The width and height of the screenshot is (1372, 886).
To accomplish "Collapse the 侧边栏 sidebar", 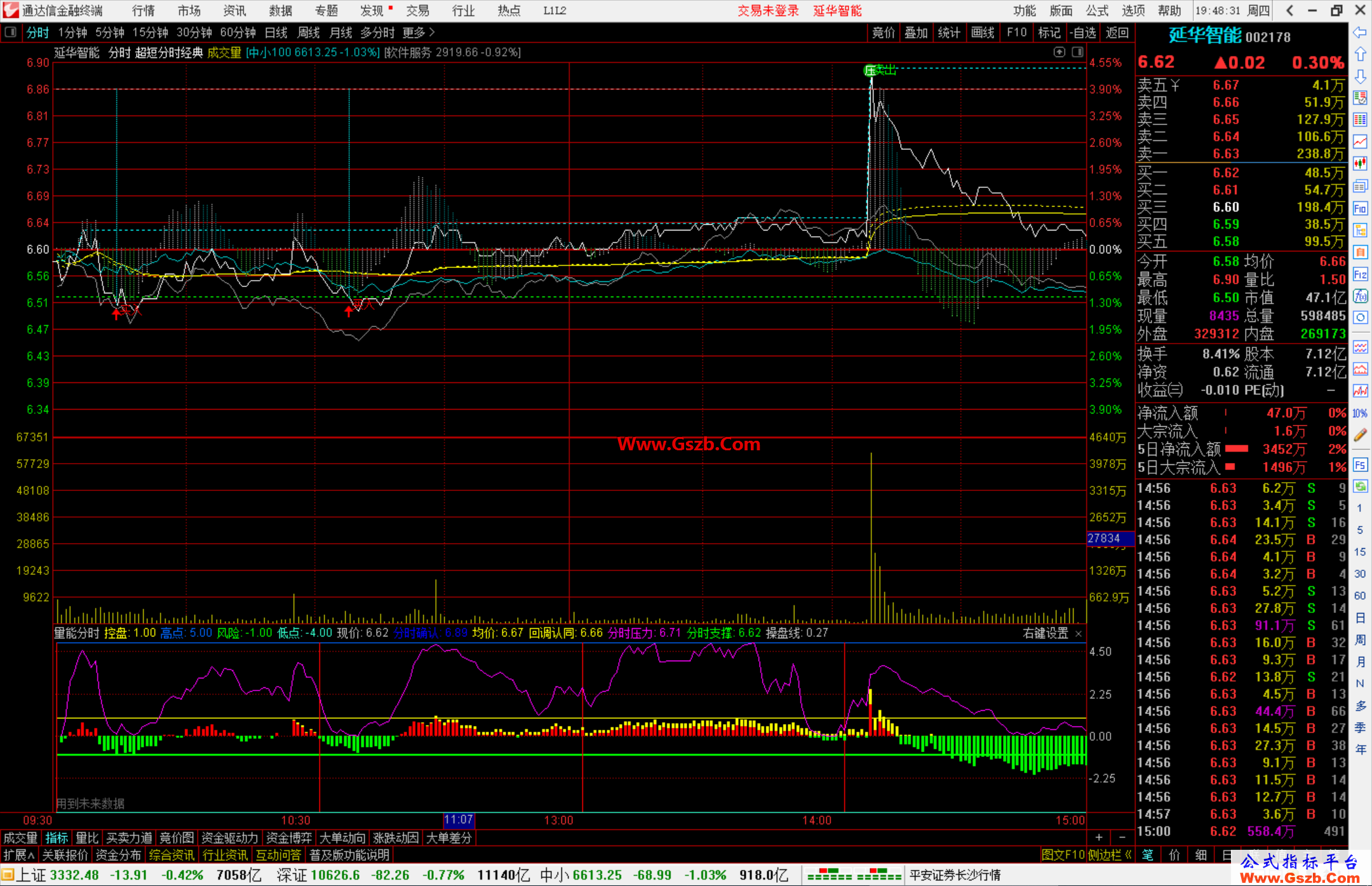I will [1110, 855].
